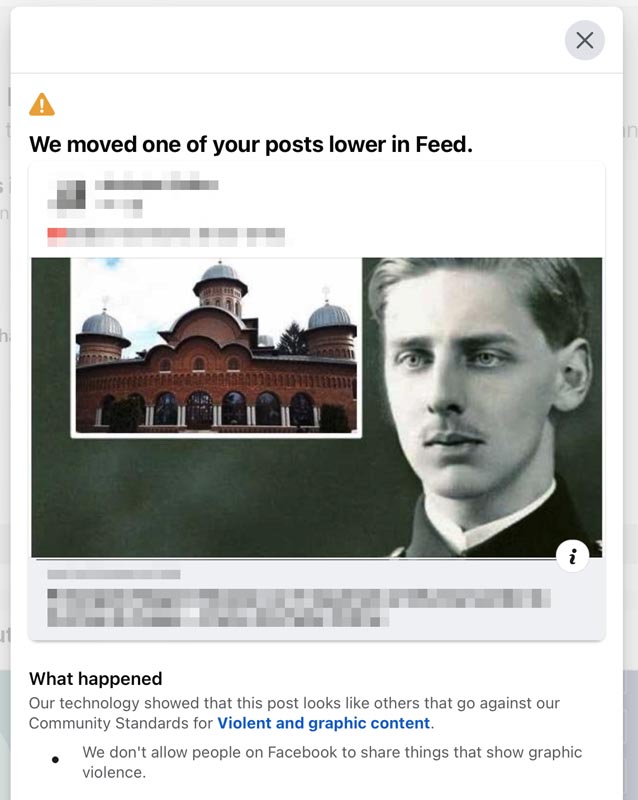This screenshot has width=638, height=800.
Task: Click the black-and-white portrait photo
Action: click(x=485, y=407)
